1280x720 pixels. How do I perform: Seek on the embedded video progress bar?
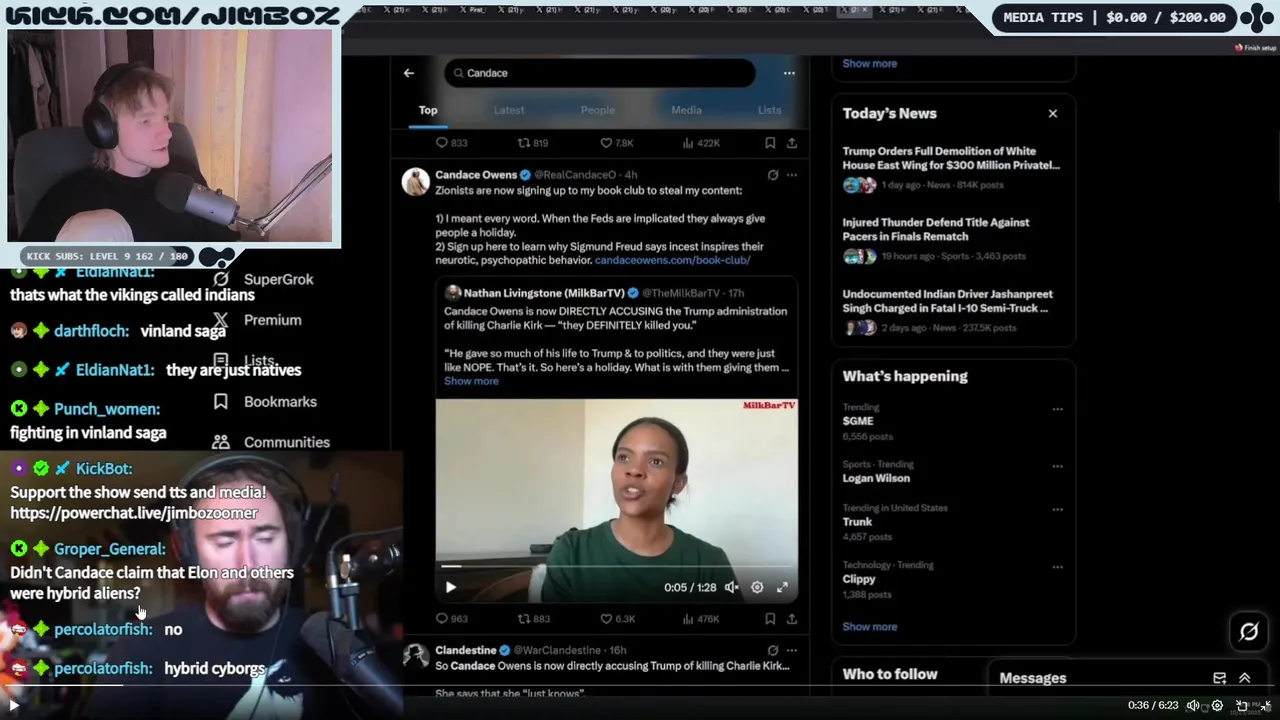tap(616, 567)
